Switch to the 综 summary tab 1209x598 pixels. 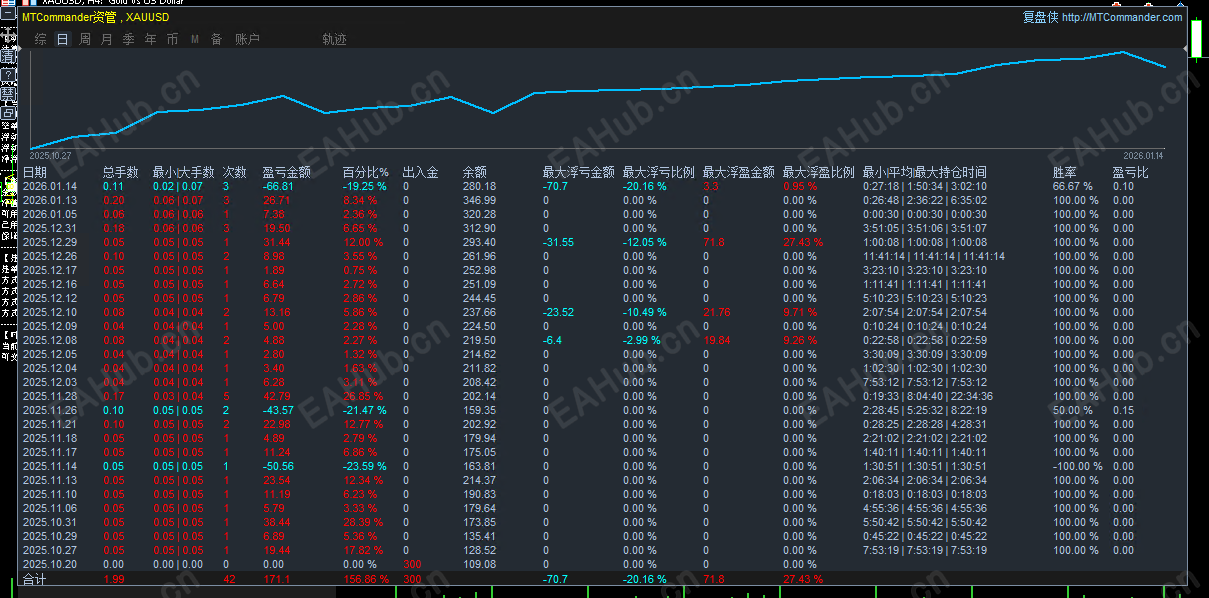click(x=41, y=40)
